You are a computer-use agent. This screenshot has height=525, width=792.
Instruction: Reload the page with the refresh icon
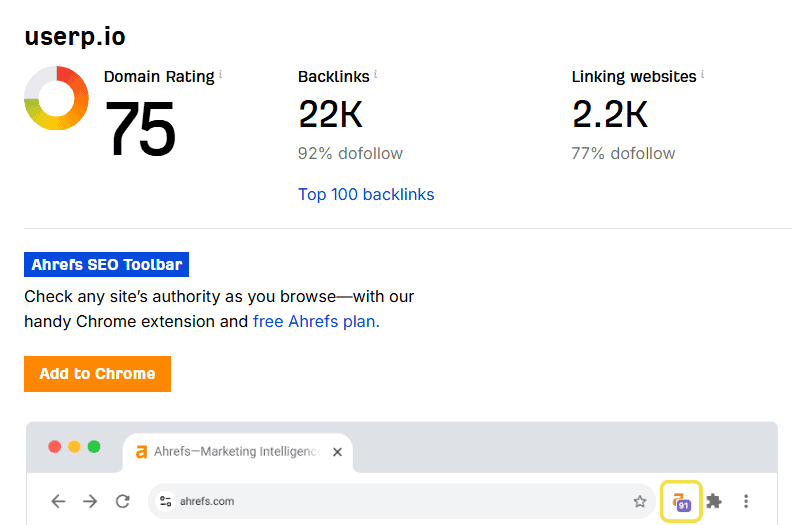[123, 501]
